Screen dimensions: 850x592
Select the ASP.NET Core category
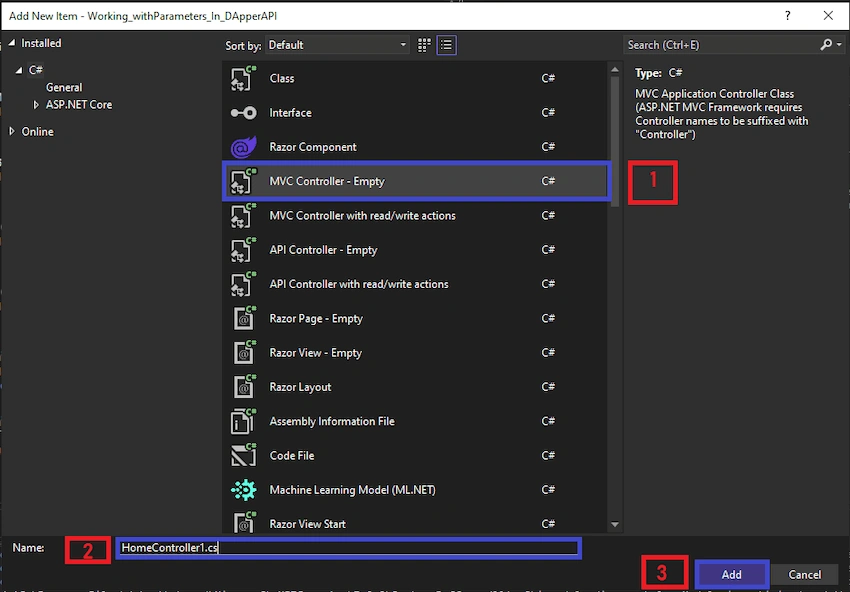pos(79,105)
